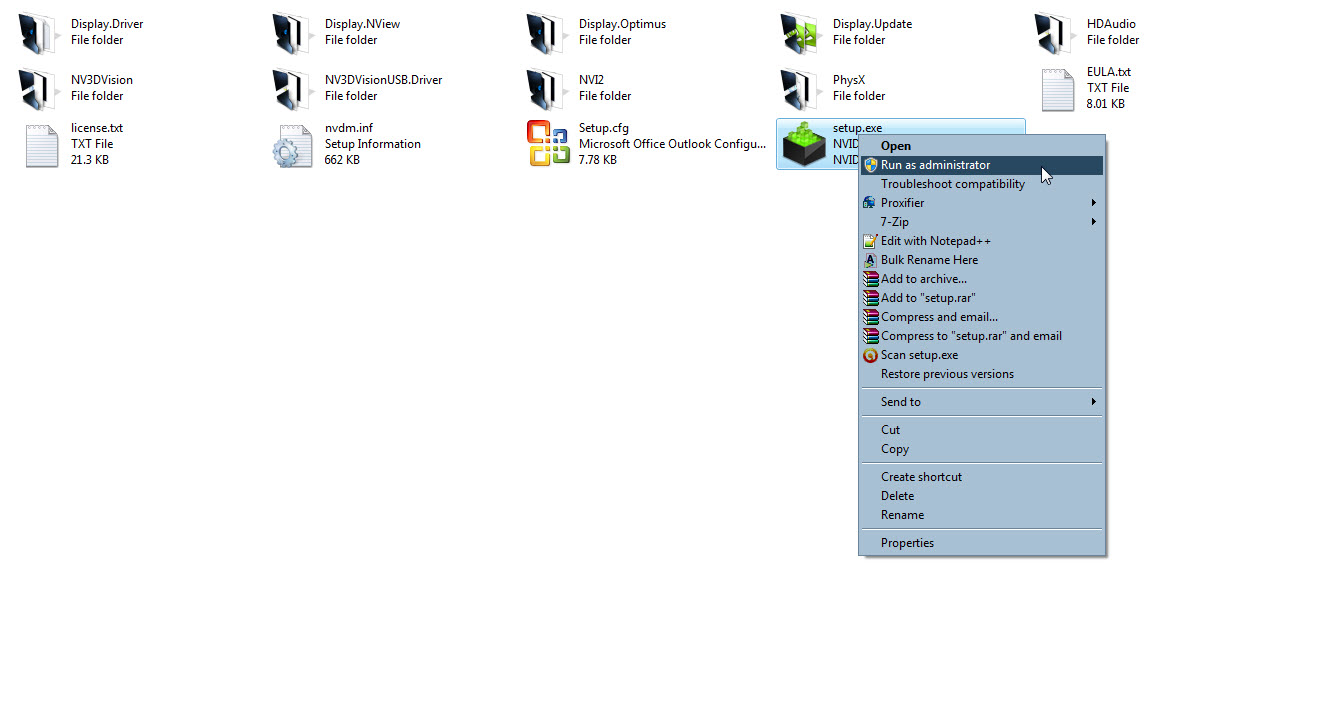Expand the 7-Zip submenu arrow
Image resolution: width=1342 pixels, height=728 pixels.
[1094, 222]
